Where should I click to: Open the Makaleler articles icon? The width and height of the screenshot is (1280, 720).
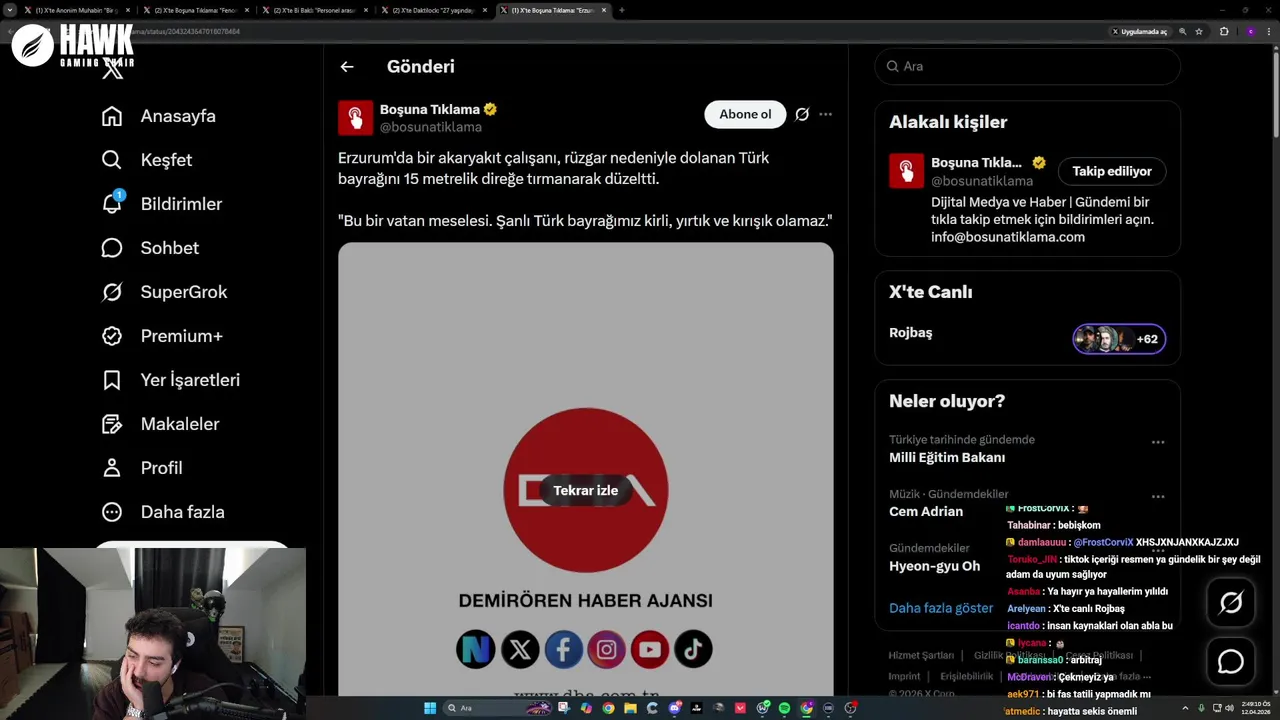click(112, 424)
